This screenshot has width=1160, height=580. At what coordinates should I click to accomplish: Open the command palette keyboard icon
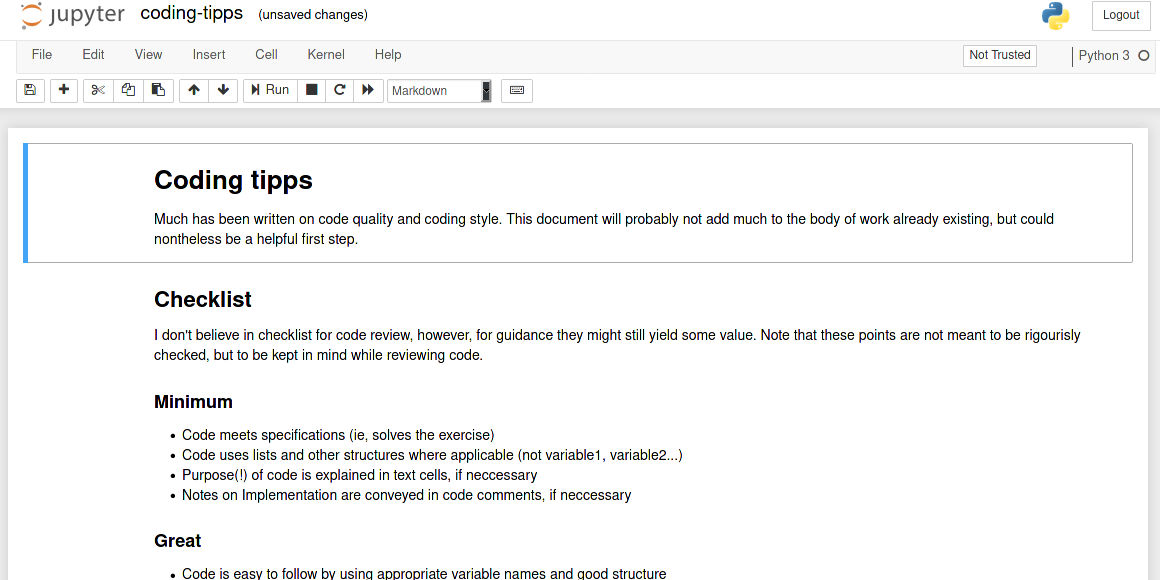point(517,90)
